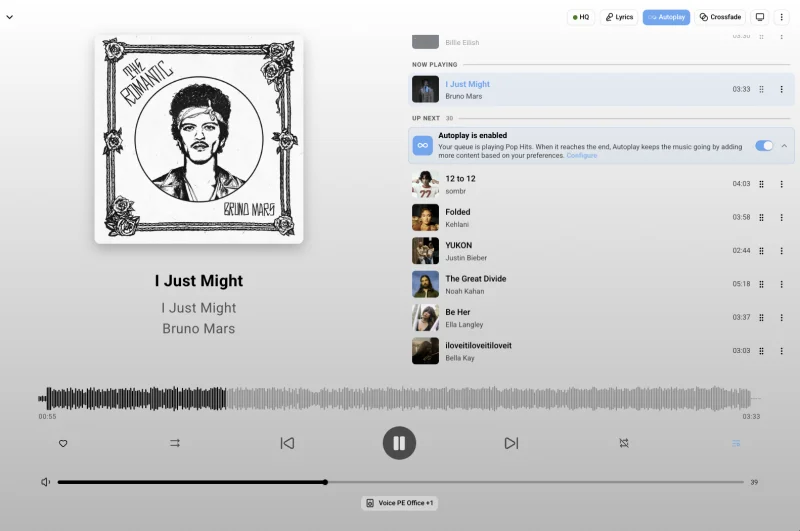The height and width of the screenshot is (531, 800).
Task: Open options menu for The Great Divide
Action: click(781, 284)
